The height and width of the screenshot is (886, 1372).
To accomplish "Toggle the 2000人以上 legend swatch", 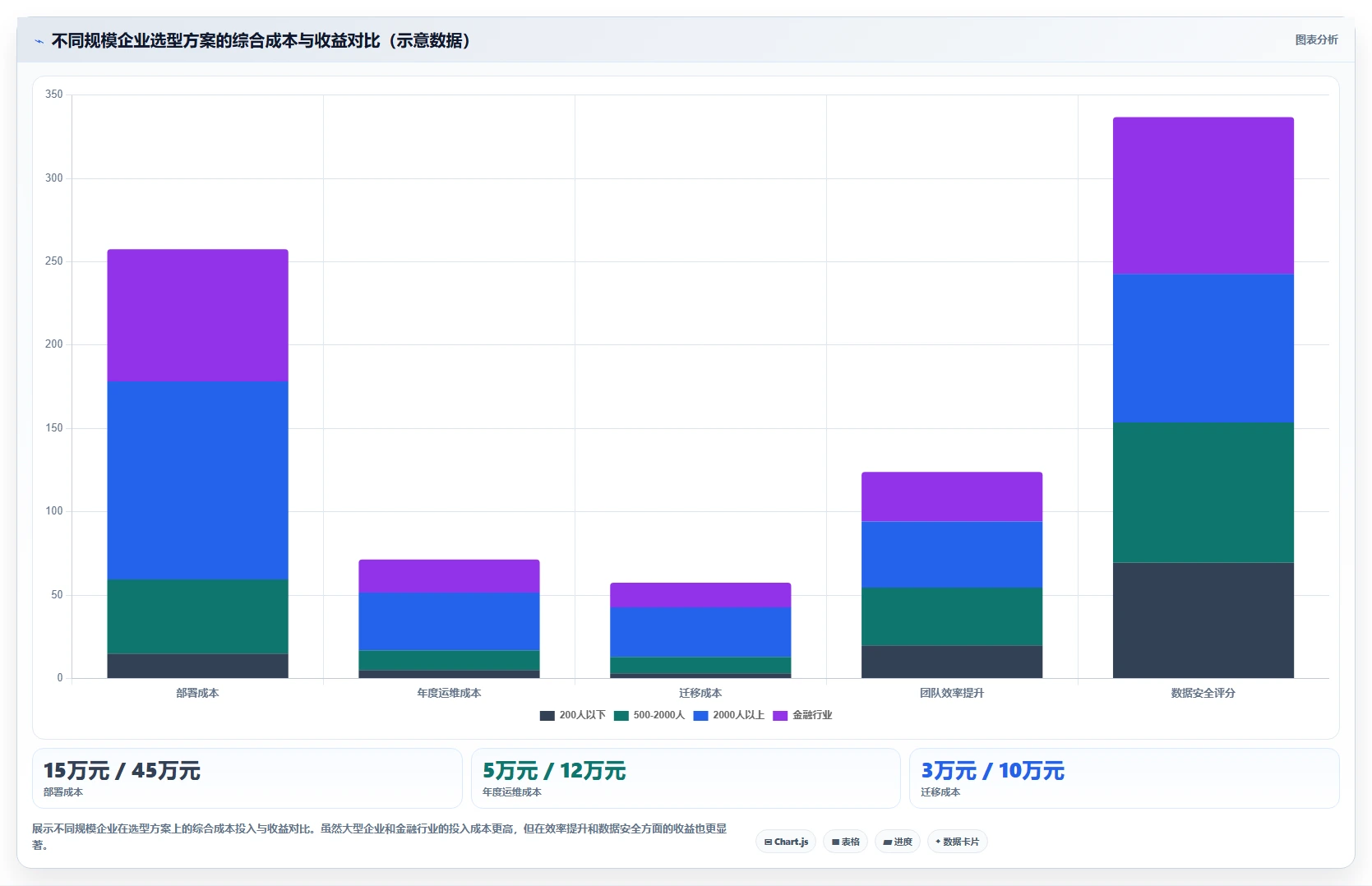I will pos(700,715).
